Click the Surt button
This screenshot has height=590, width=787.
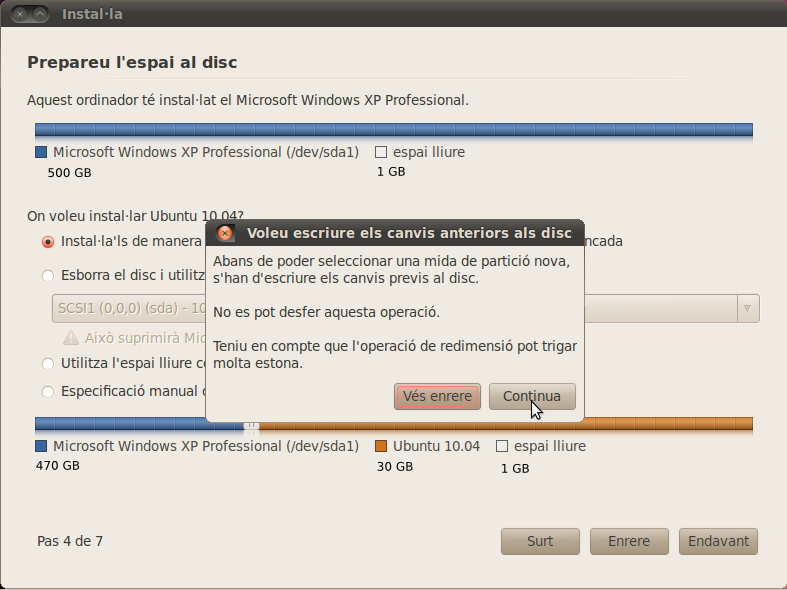[540, 541]
